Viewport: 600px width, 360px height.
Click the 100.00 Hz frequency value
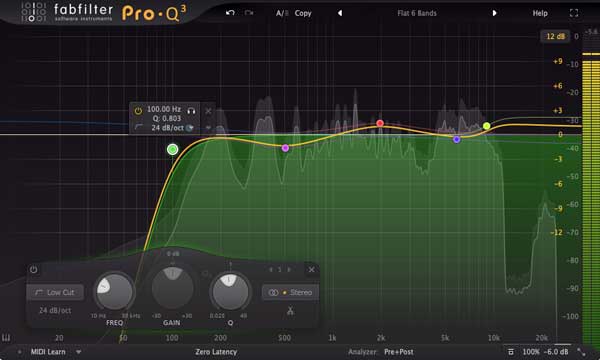coord(164,109)
